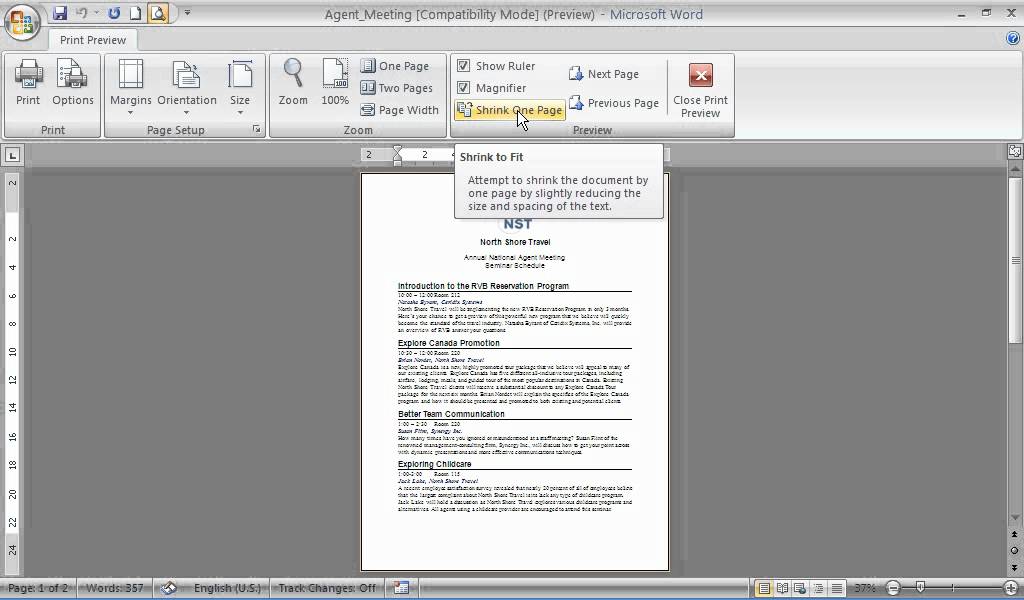The image size is (1024, 600).
Task: Create a new blank document icon
Action: [135, 12]
